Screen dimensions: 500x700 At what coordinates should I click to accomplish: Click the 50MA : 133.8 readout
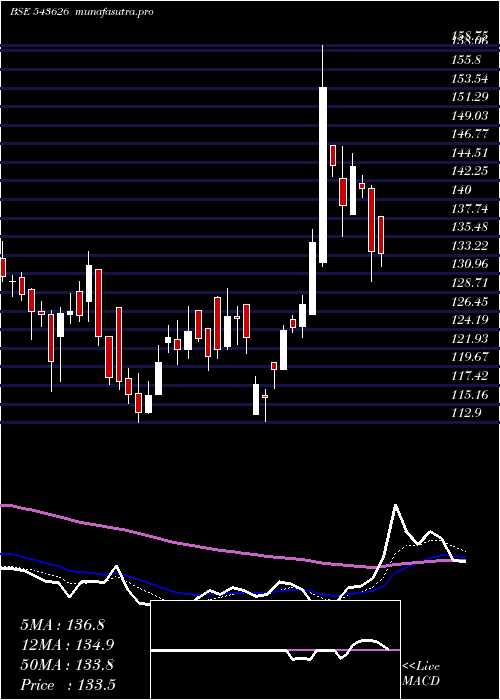67,665
